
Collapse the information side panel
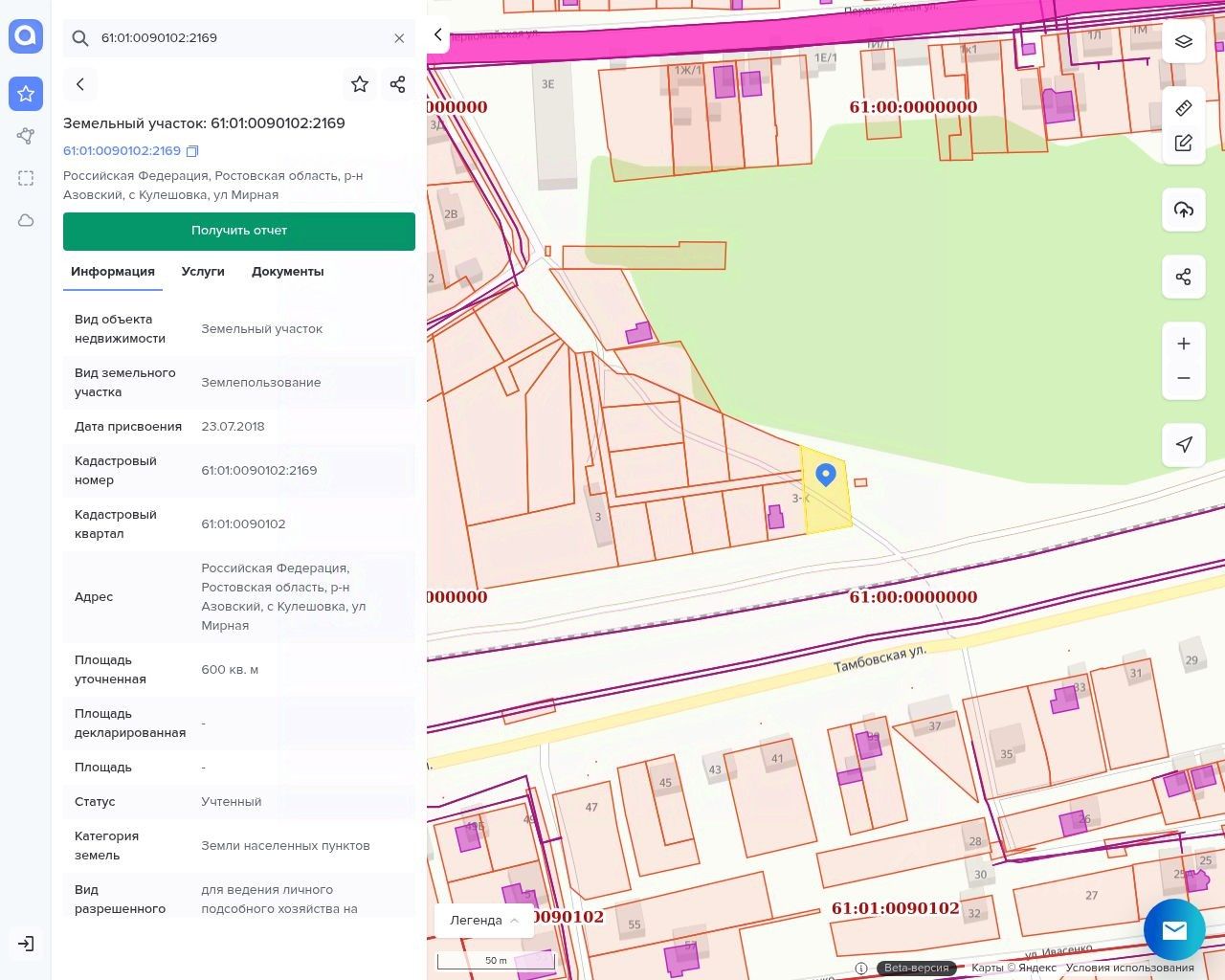[438, 35]
